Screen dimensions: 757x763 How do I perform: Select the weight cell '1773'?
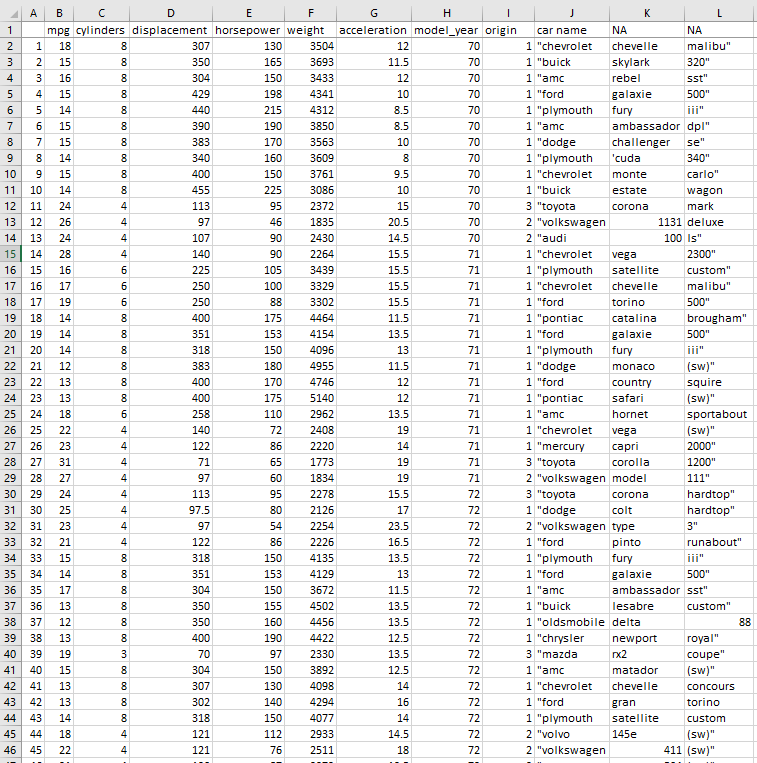[310, 462]
